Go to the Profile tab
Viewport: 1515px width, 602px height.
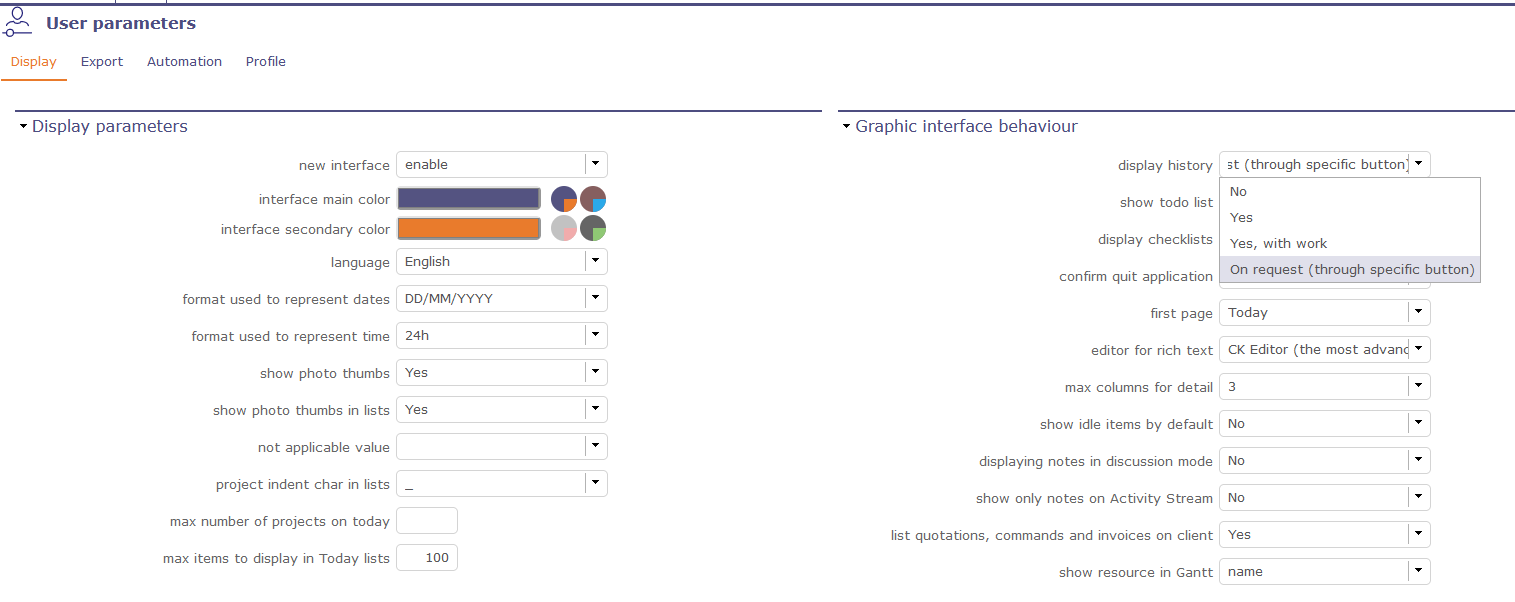click(266, 62)
